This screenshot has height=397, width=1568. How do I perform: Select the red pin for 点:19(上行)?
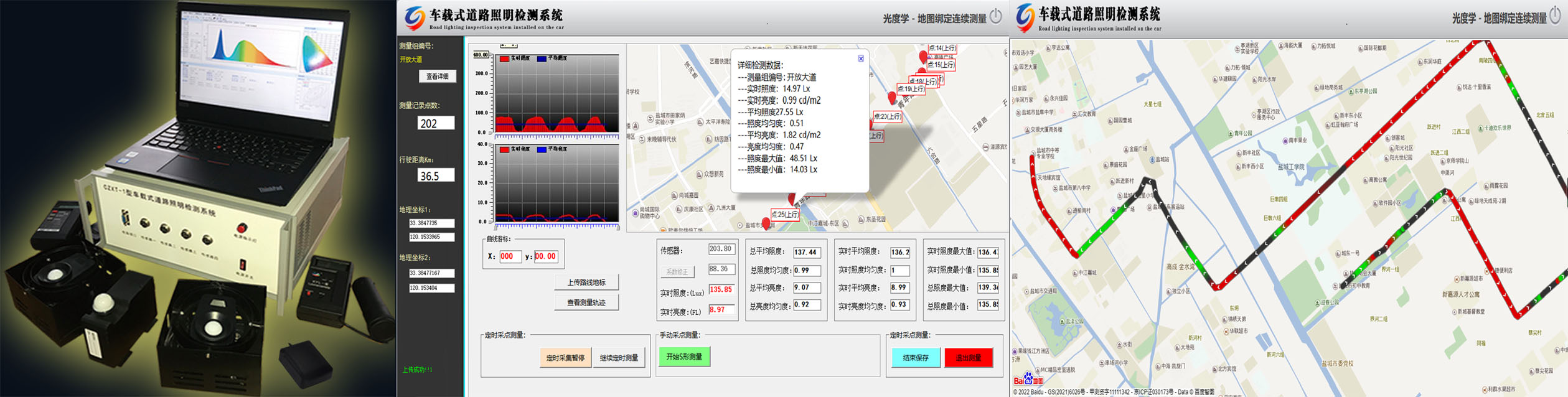click(892, 98)
